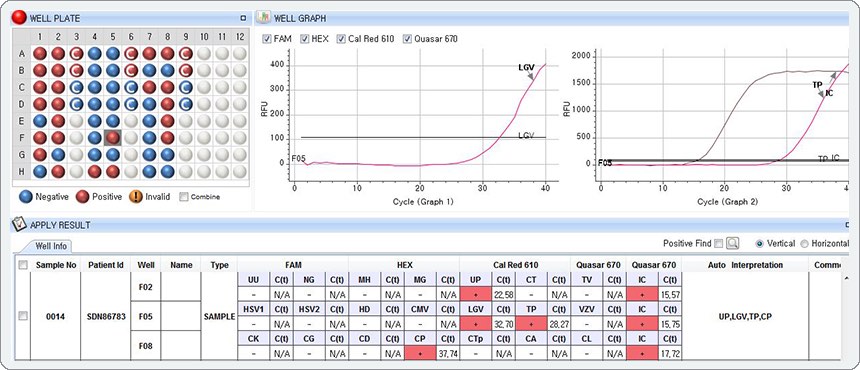Click the blue Negative legend icon

click(x=25, y=196)
